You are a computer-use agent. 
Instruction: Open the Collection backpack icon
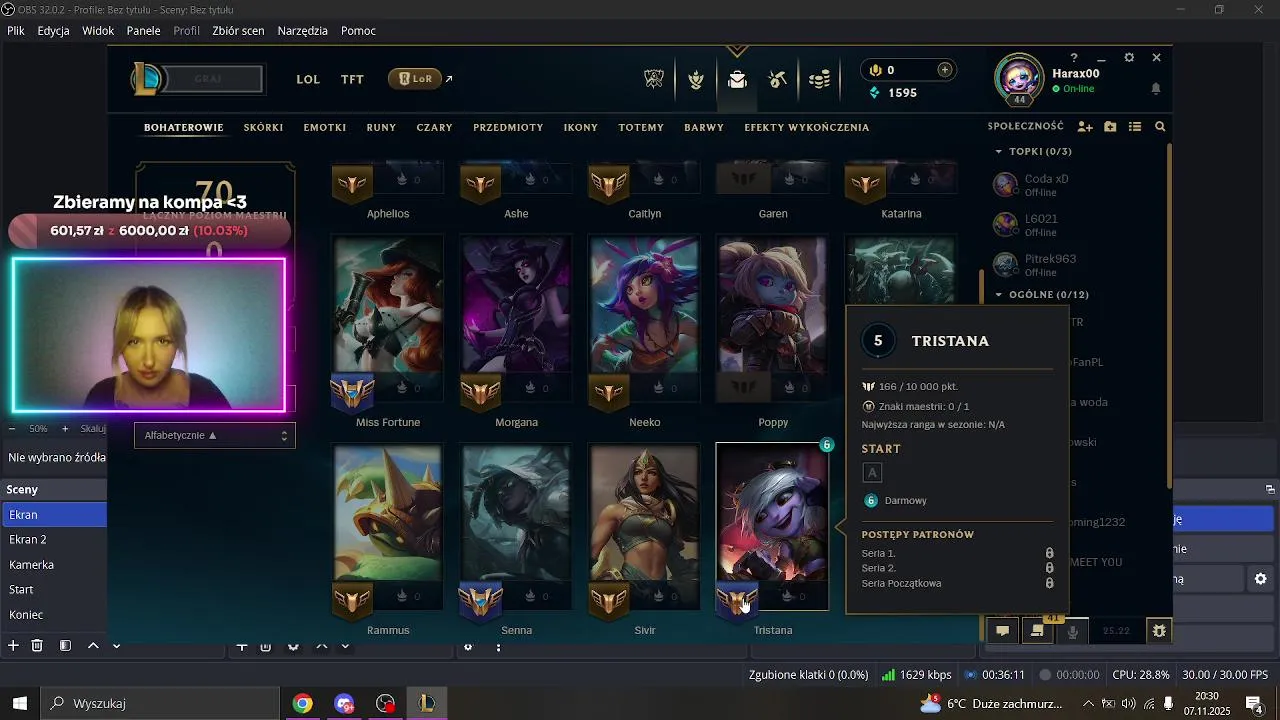[737, 80]
